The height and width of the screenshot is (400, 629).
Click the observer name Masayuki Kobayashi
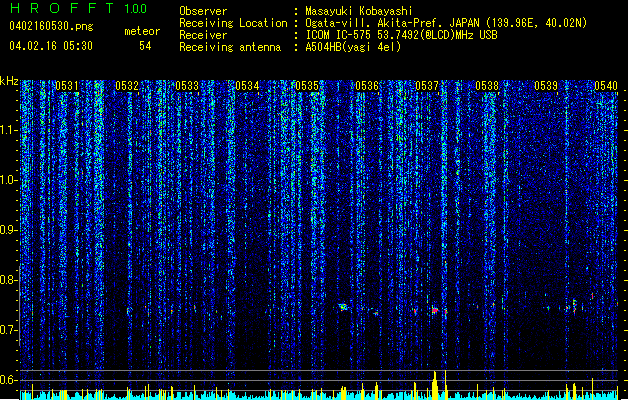click(x=359, y=11)
